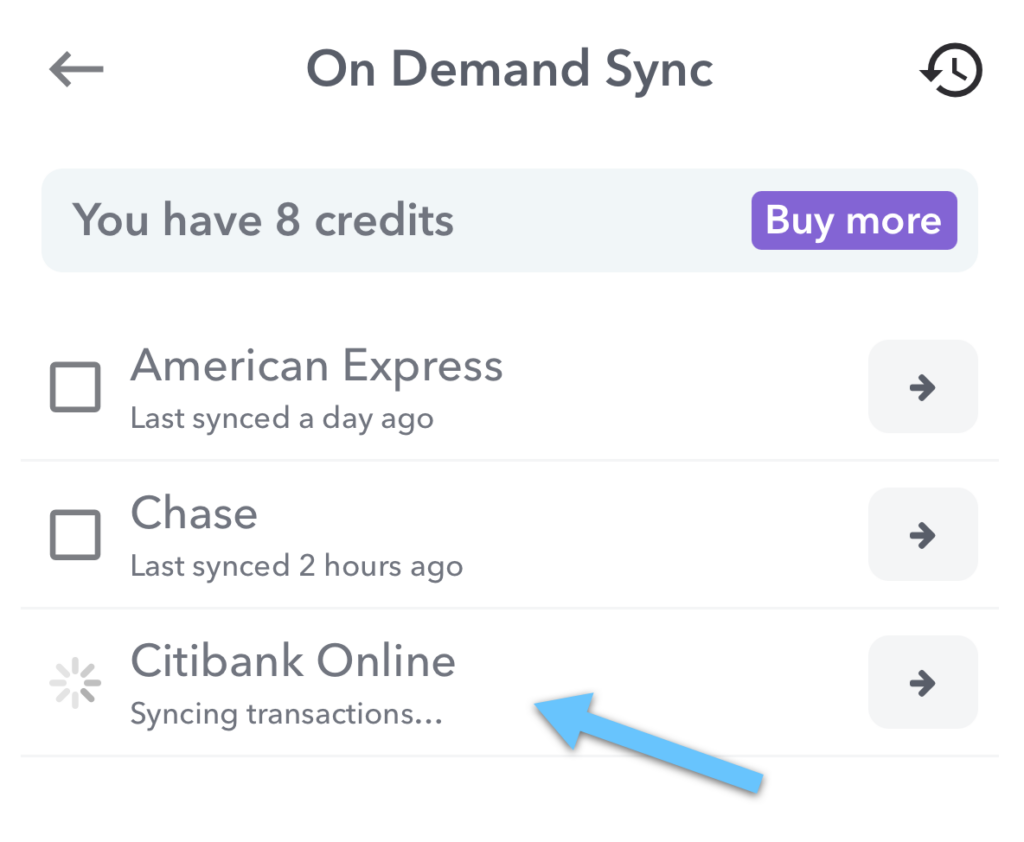Tap the Citibank Online row
This screenshot has height=842, width=1024.
(500, 683)
